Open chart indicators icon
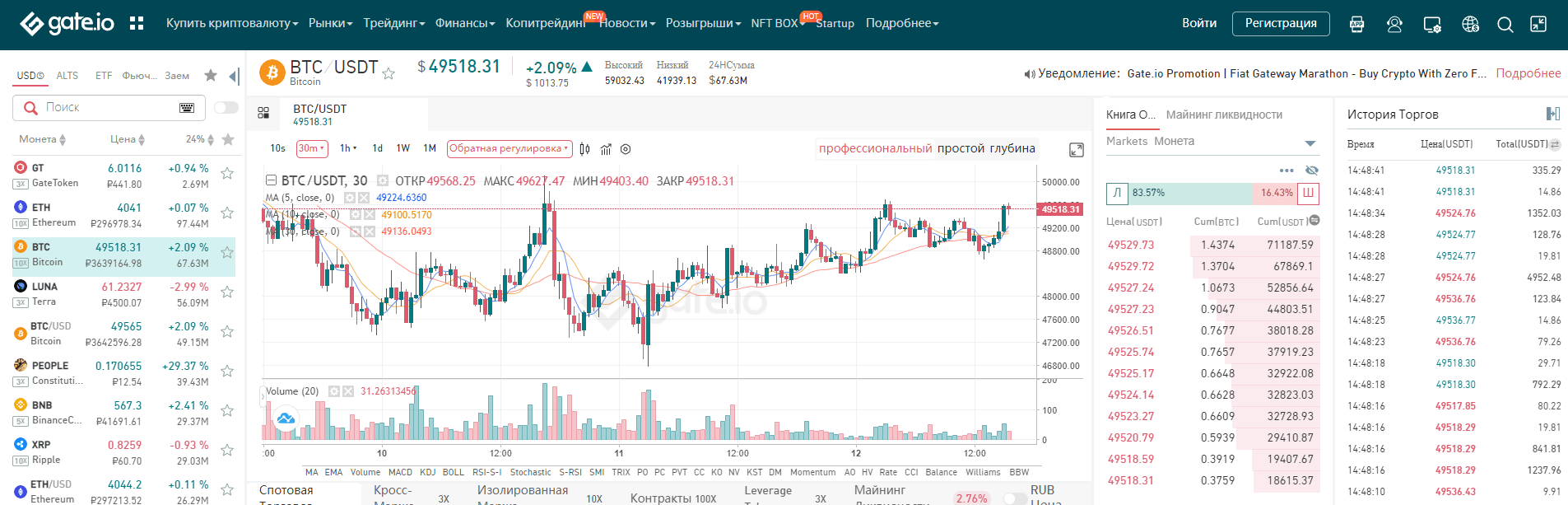The height and width of the screenshot is (505, 1568). tap(606, 149)
